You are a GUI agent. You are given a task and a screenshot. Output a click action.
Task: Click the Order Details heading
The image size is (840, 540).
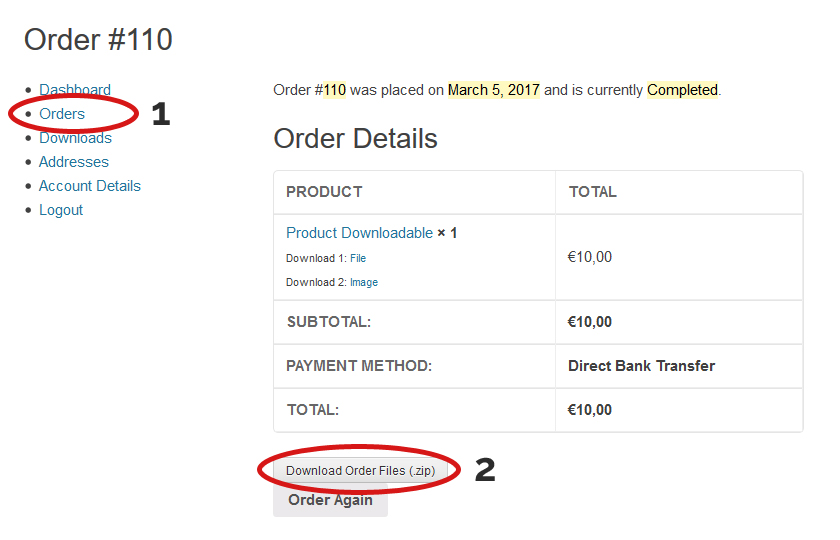[355, 138]
